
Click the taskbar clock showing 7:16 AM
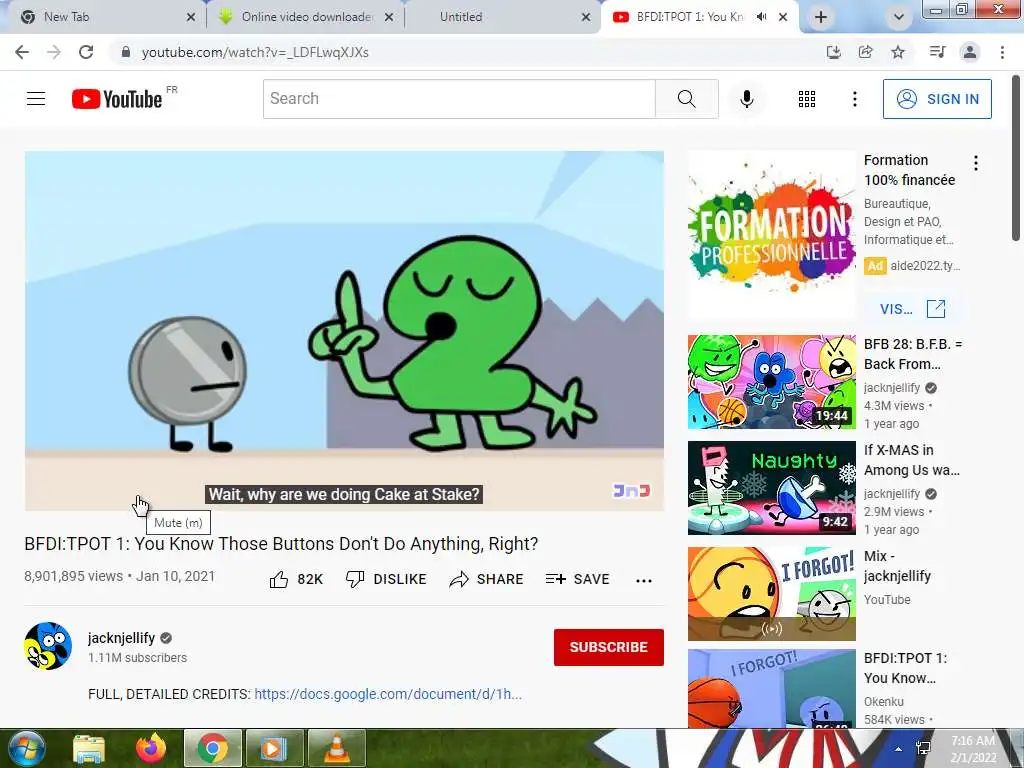tap(973, 748)
